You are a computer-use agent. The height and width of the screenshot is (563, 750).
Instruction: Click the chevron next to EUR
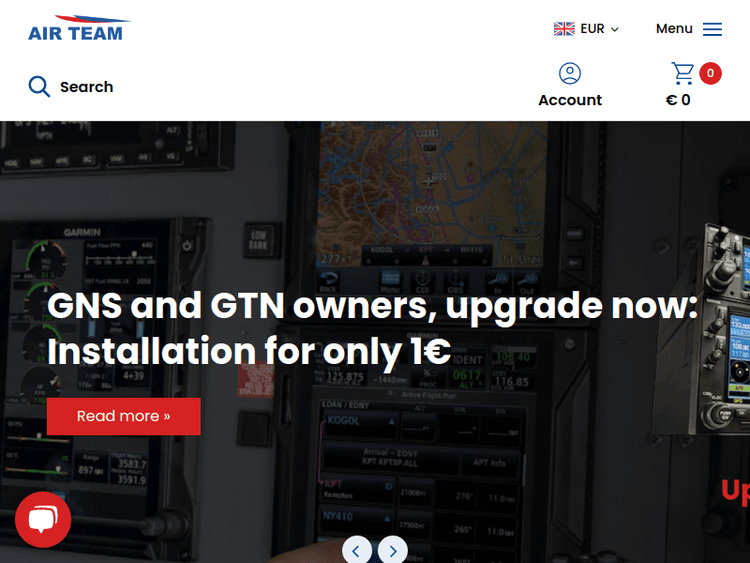tap(615, 30)
